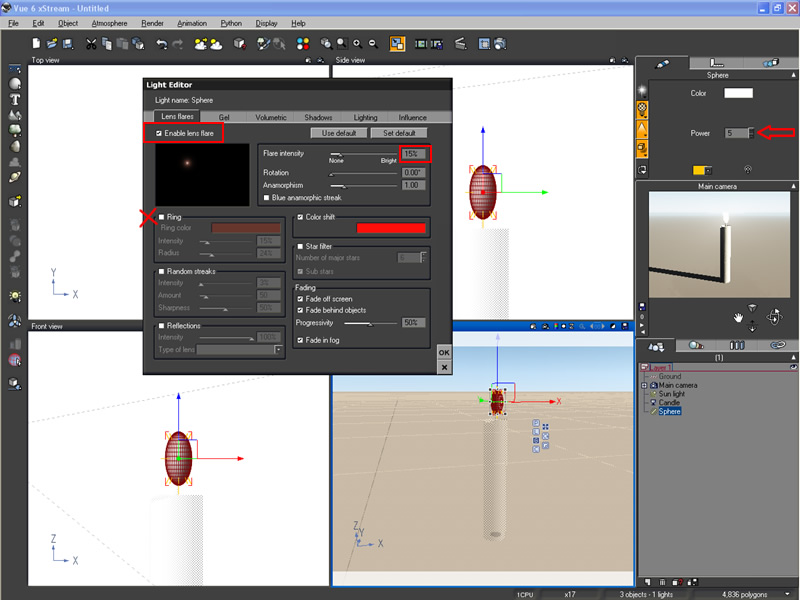Zoom in using the magnifier plus icon
Viewport: 800px width, 600px height.
coord(358,44)
